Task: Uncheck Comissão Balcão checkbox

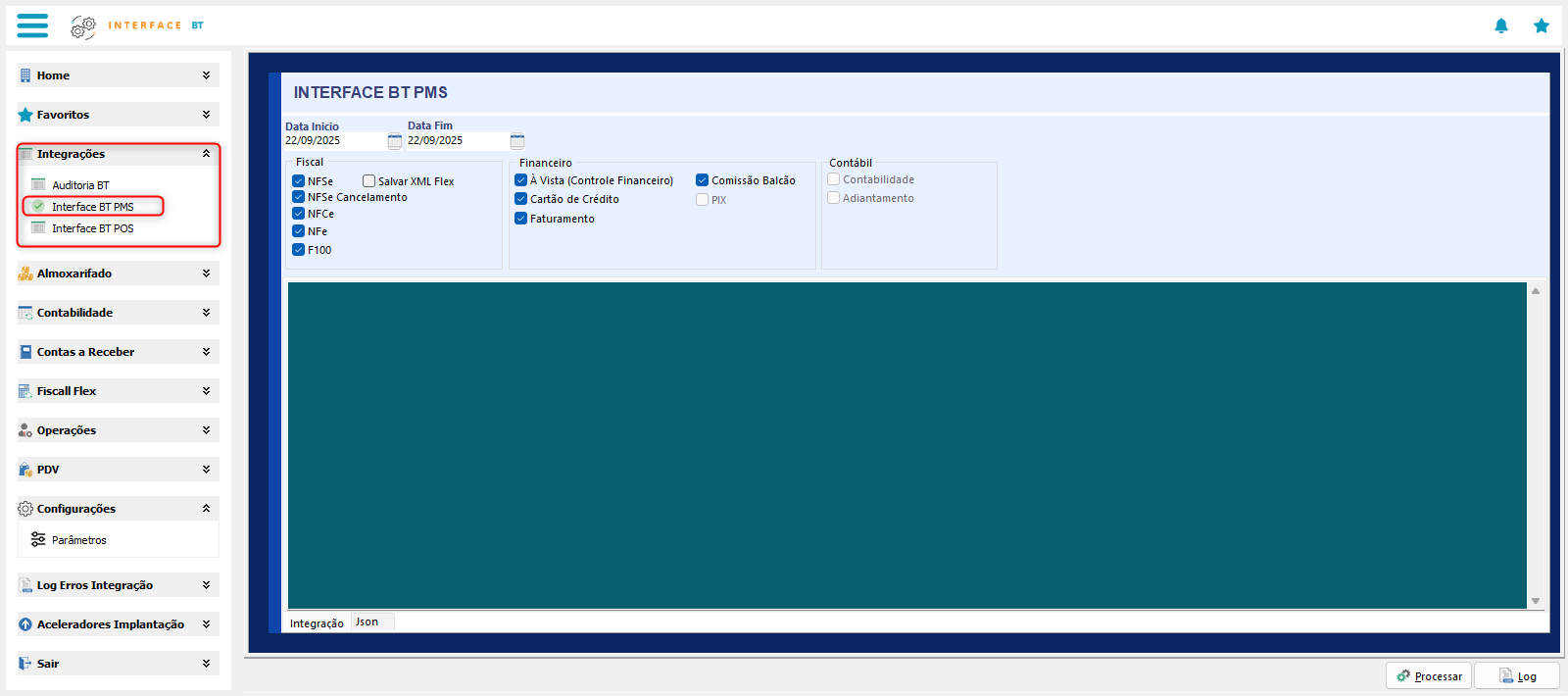Action: pyautogui.click(x=702, y=179)
